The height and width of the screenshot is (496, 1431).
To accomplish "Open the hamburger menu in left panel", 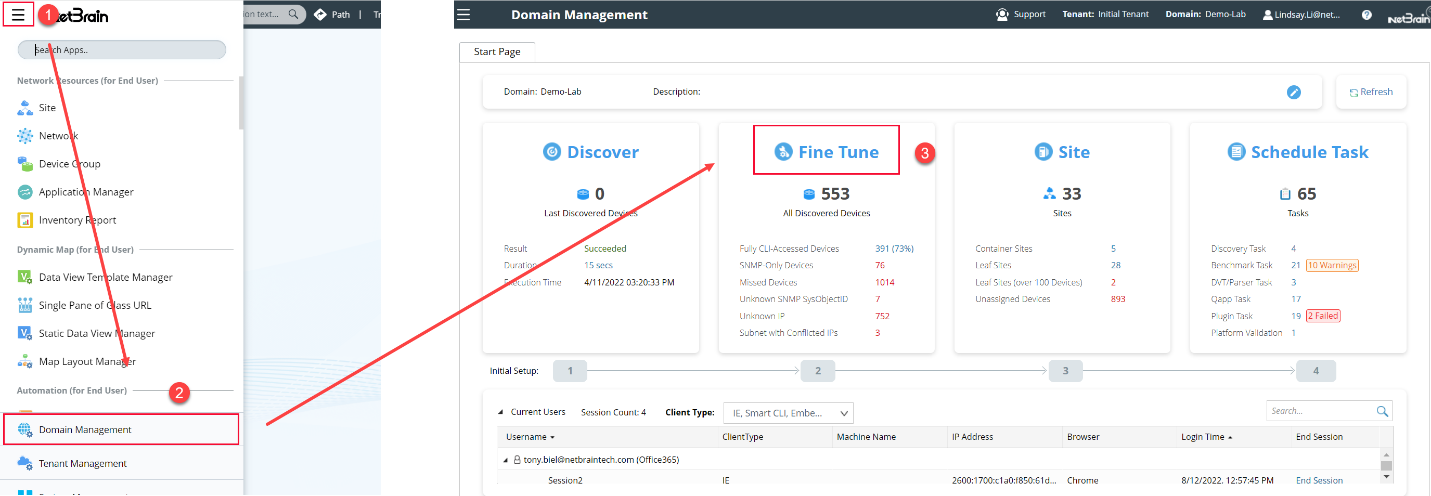I will pos(18,15).
